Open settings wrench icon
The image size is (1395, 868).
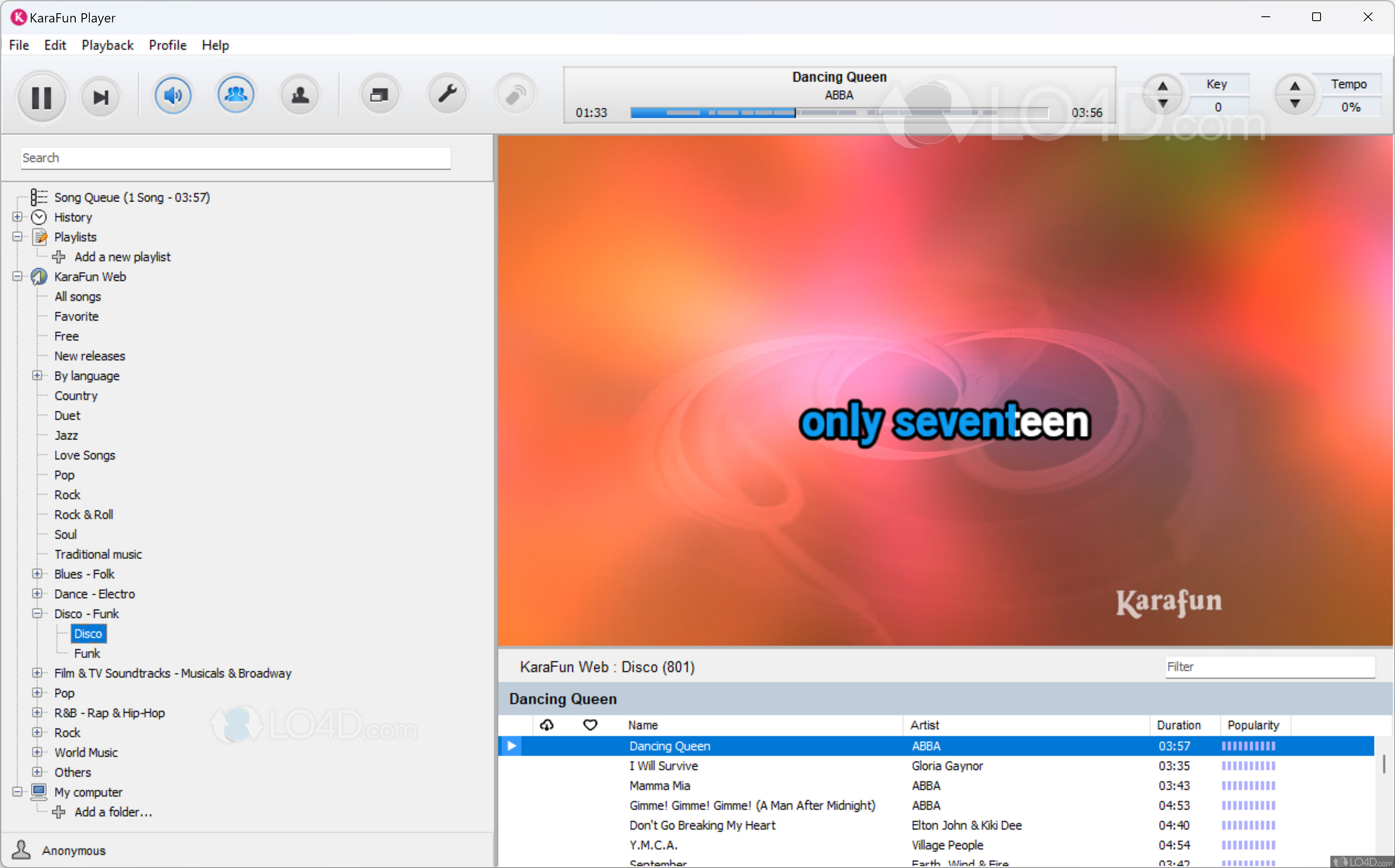coord(447,94)
